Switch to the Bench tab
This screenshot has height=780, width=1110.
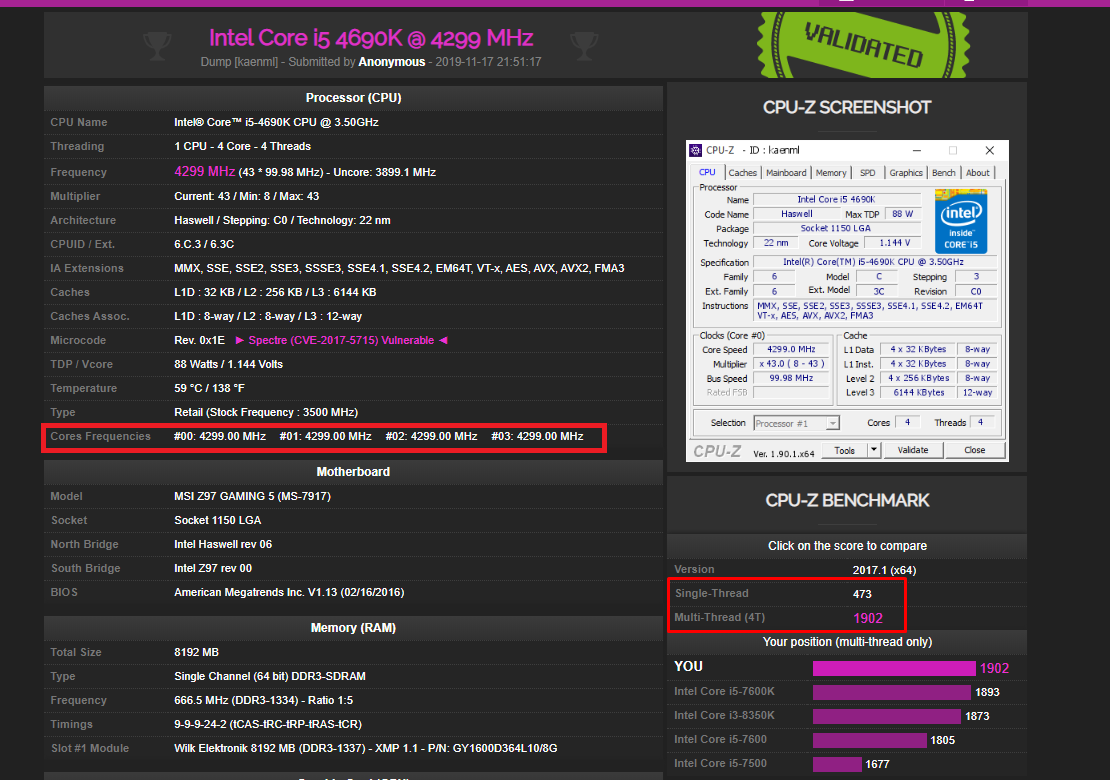(943, 173)
